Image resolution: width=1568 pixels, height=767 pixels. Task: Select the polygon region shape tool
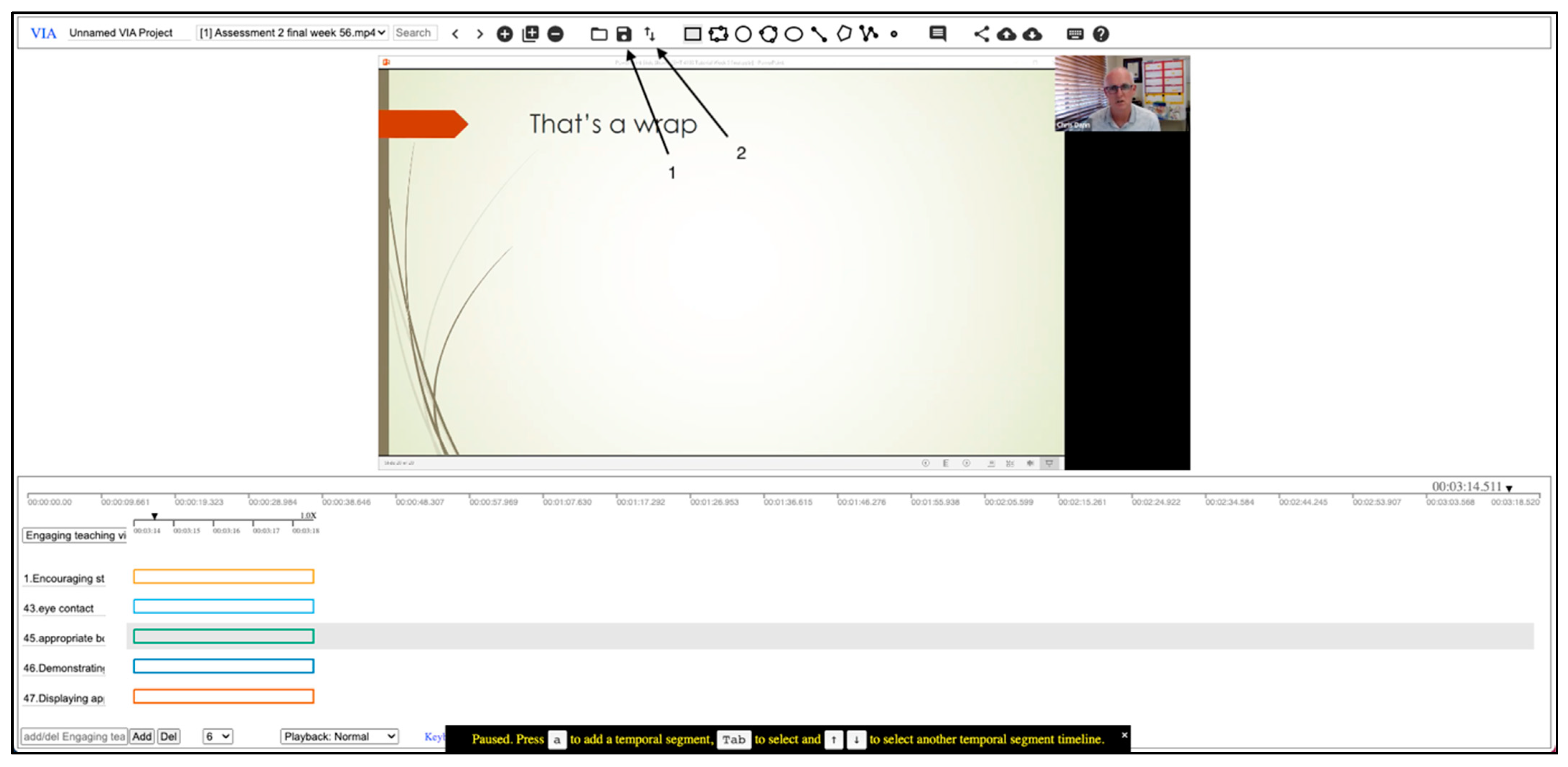[844, 34]
